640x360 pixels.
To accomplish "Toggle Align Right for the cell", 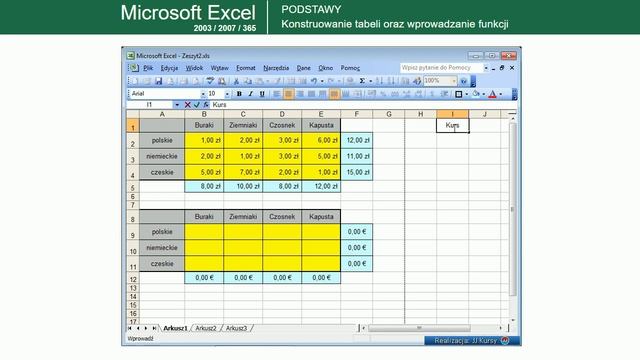I will coord(300,94).
